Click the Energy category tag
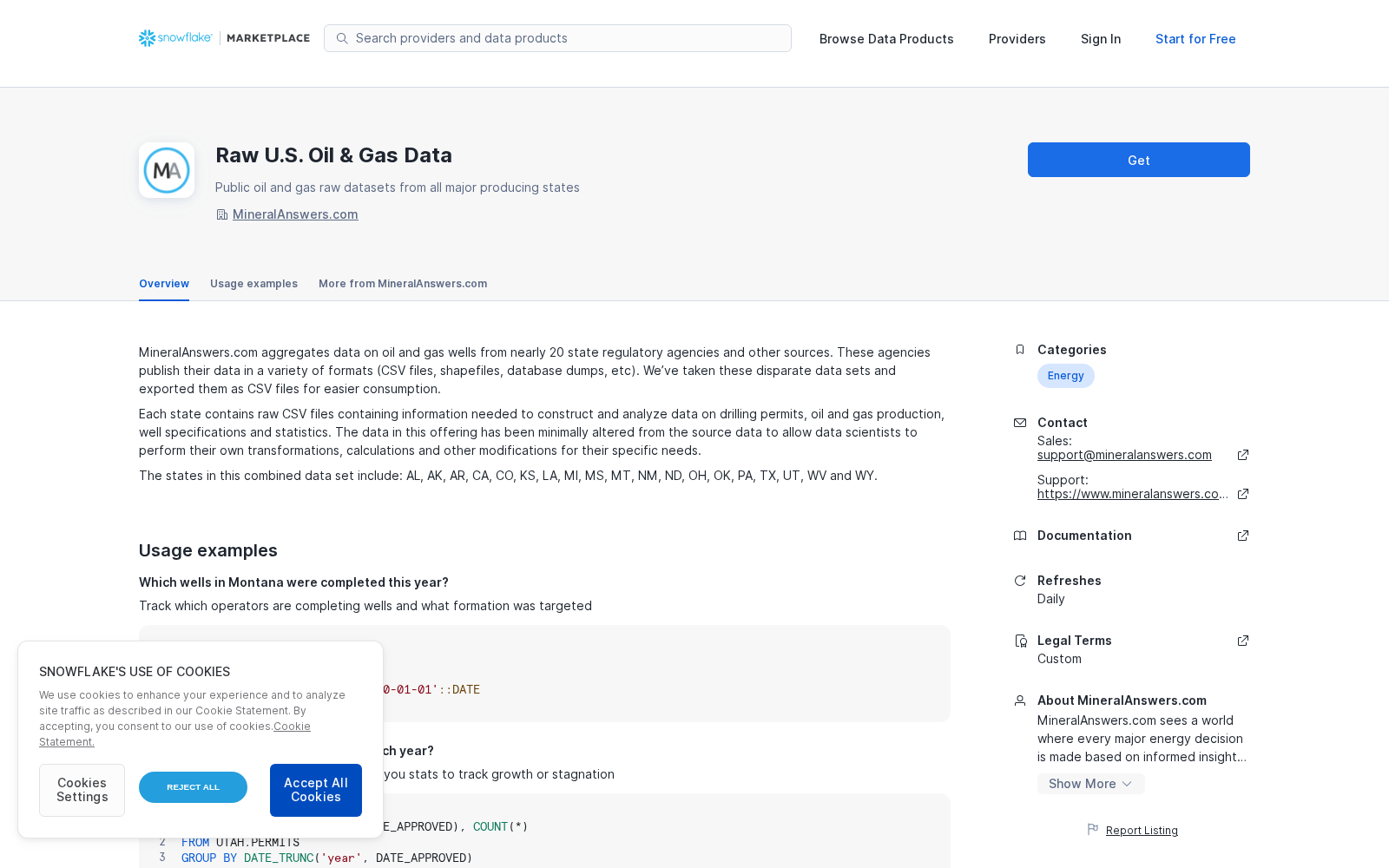Image resolution: width=1389 pixels, height=868 pixels. [x=1065, y=376]
